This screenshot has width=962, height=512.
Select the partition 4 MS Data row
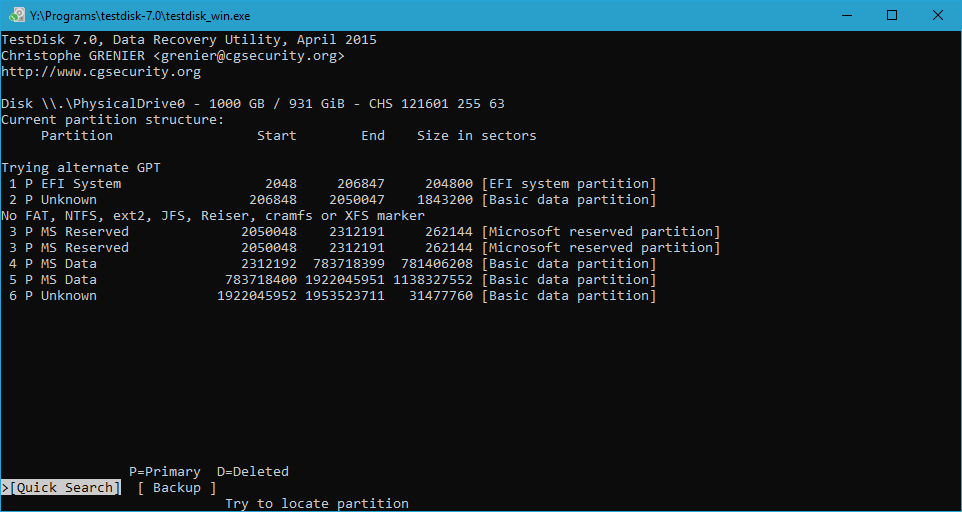330,264
